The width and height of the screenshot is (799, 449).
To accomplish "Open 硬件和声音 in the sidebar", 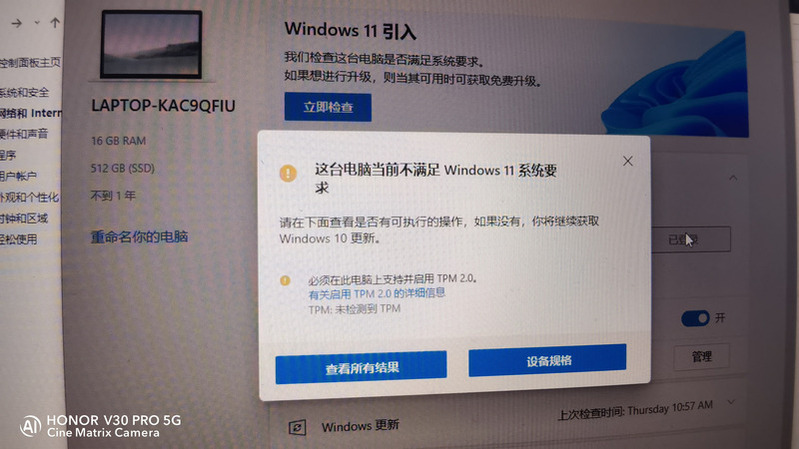I will tap(24, 134).
